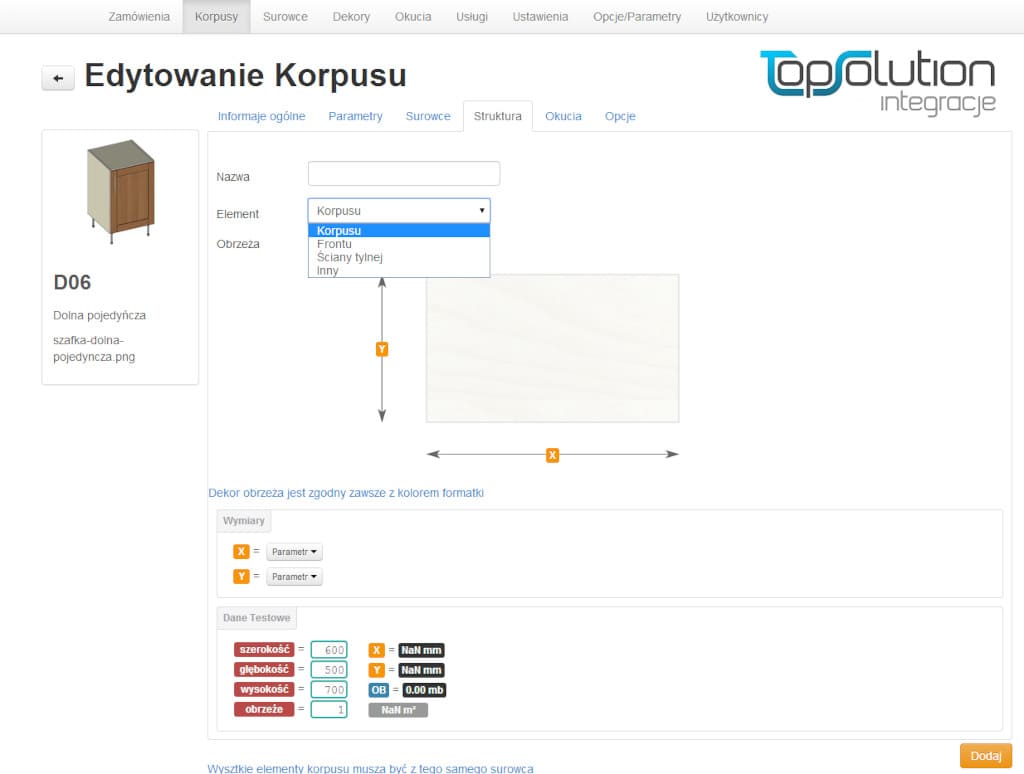
Task: Click the Nazwa input field
Action: (x=403, y=173)
